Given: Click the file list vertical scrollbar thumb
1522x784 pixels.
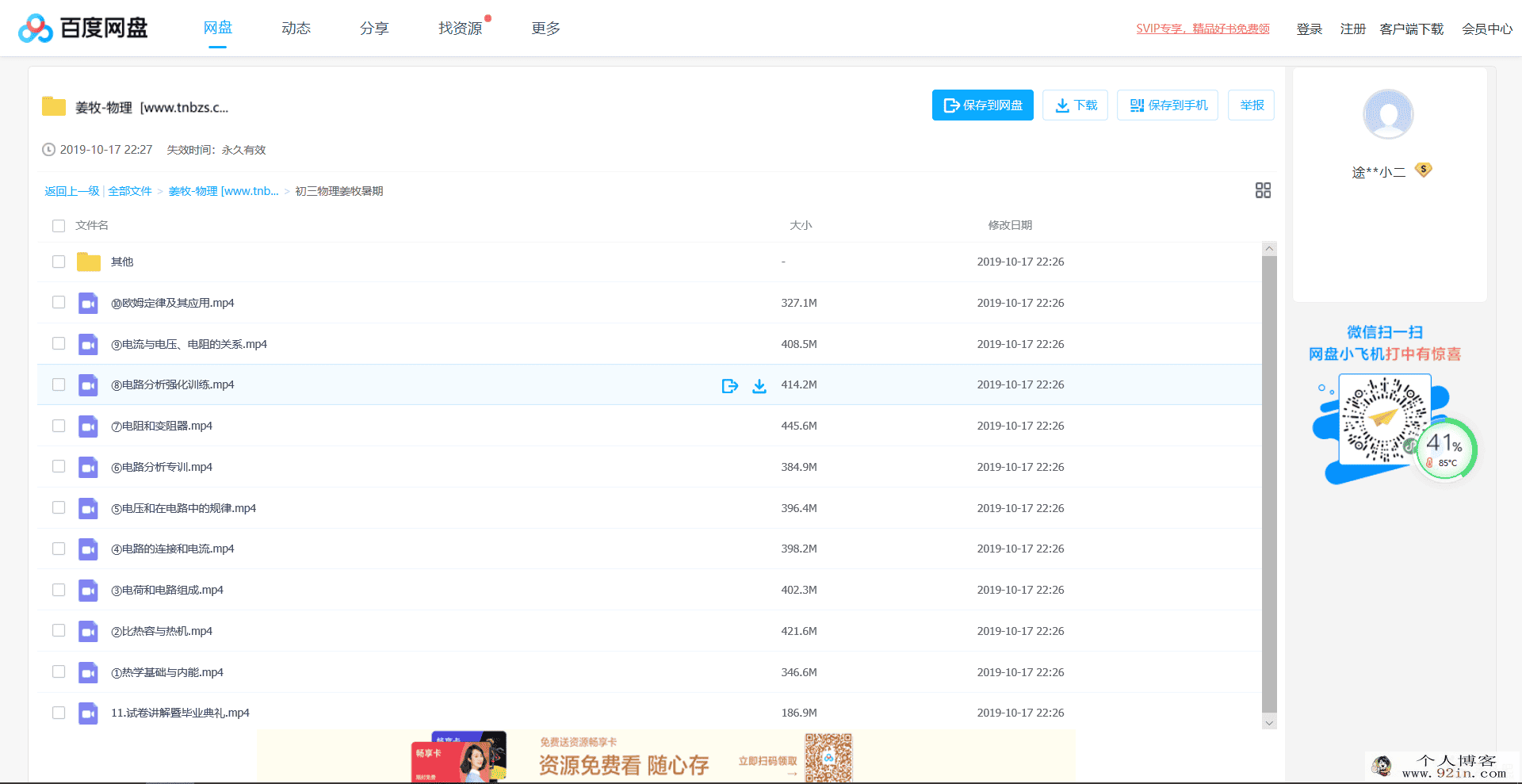Looking at the screenshot, I should [1269, 484].
